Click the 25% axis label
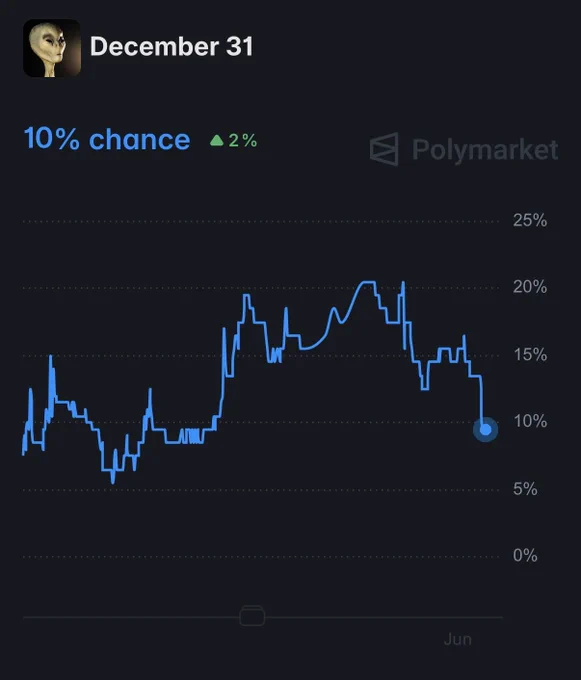Image resolution: width=581 pixels, height=680 pixels. point(530,220)
